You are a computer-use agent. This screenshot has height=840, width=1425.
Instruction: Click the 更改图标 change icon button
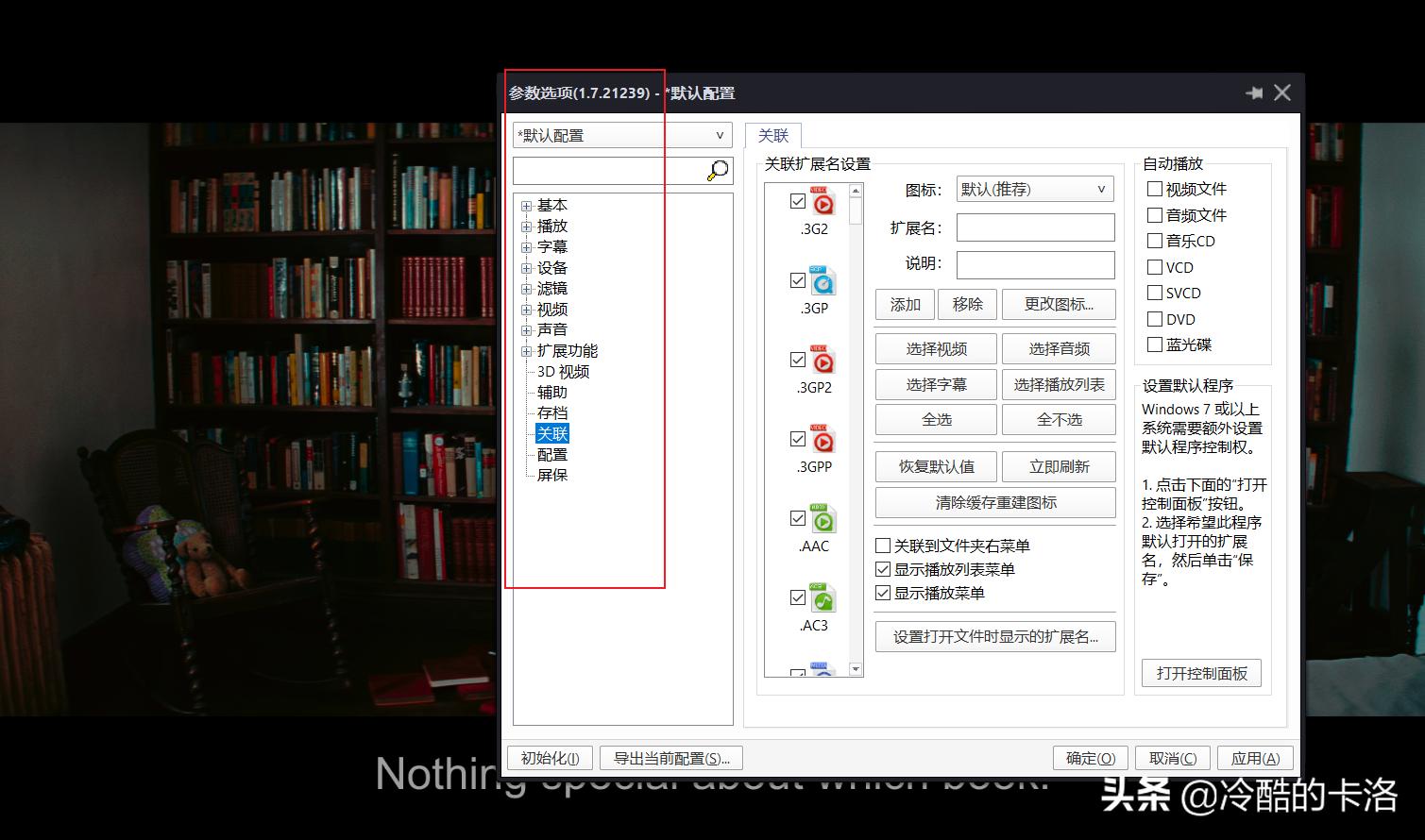(1059, 304)
